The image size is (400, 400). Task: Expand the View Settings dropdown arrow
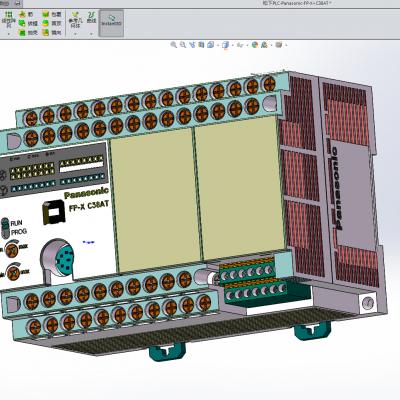coord(286,45)
